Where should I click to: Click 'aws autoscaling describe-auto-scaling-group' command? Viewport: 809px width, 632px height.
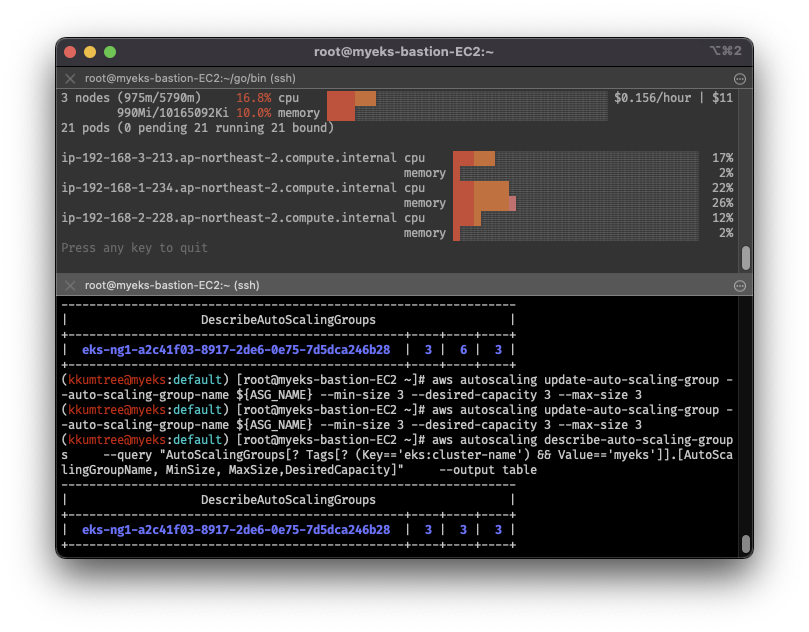coord(582,440)
